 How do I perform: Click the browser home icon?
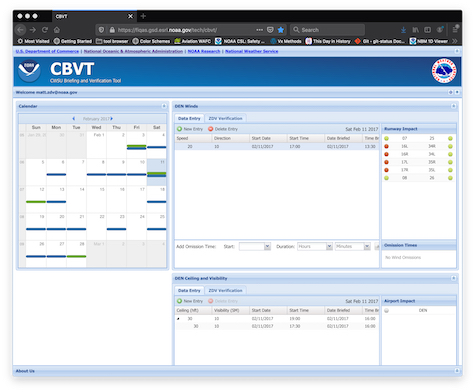point(57,30)
